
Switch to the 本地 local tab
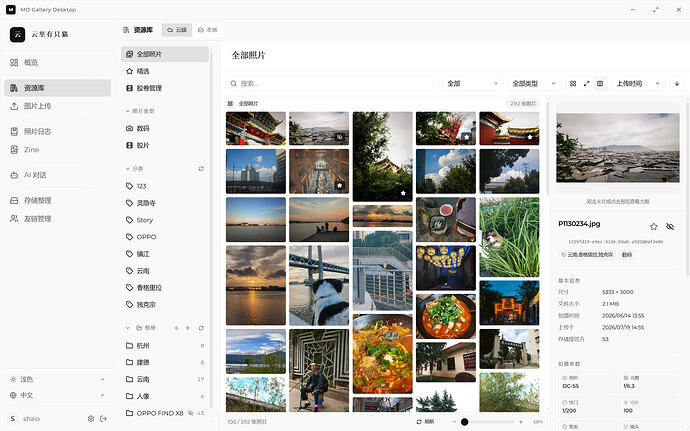pyautogui.click(x=207, y=30)
